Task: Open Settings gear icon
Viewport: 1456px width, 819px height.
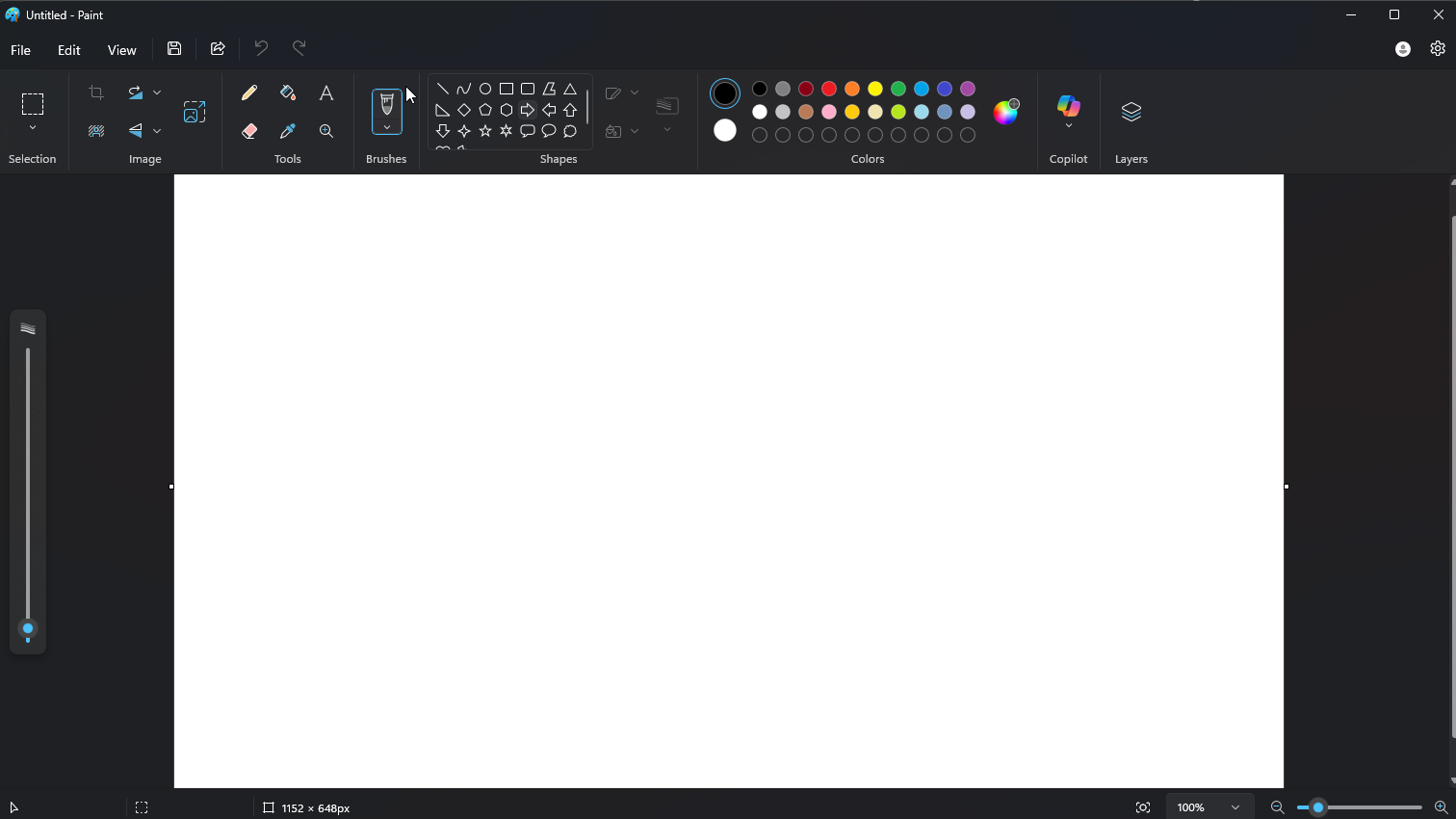Action: pos(1438,48)
